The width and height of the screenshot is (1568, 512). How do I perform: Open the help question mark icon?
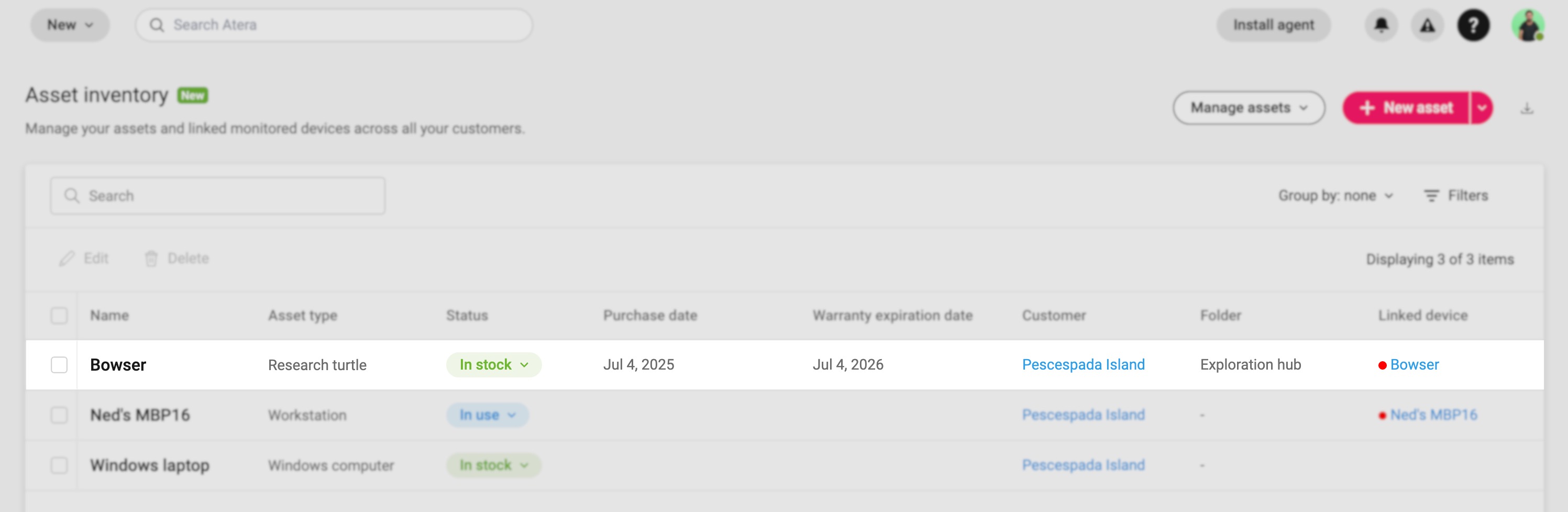click(1473, 25)
